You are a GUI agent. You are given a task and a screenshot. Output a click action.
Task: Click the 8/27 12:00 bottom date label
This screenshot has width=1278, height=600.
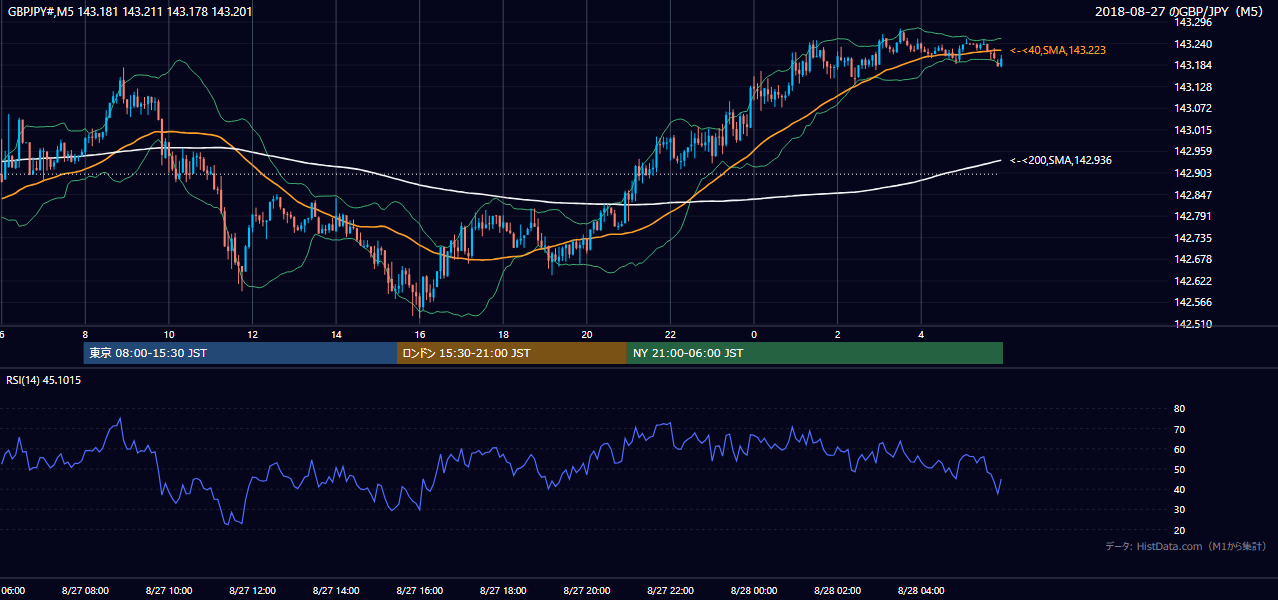252,591
